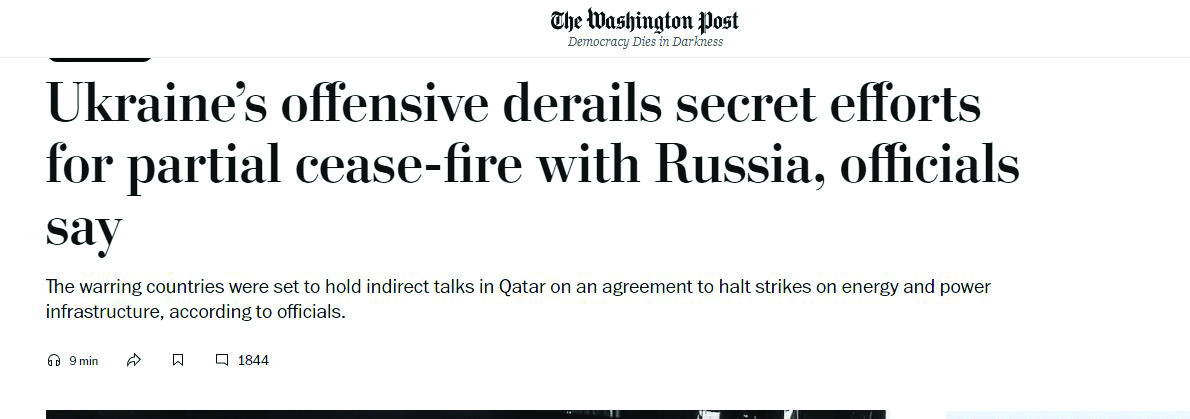This screenshot has width=1190, height=419.
Task: Save article with the bookmark icon
Action: (x=178, y=360)
